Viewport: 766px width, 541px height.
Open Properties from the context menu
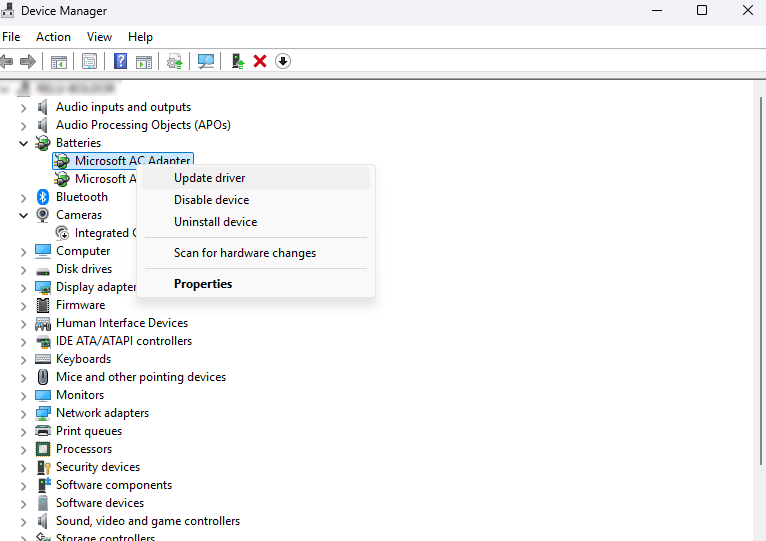coord(203,284)
